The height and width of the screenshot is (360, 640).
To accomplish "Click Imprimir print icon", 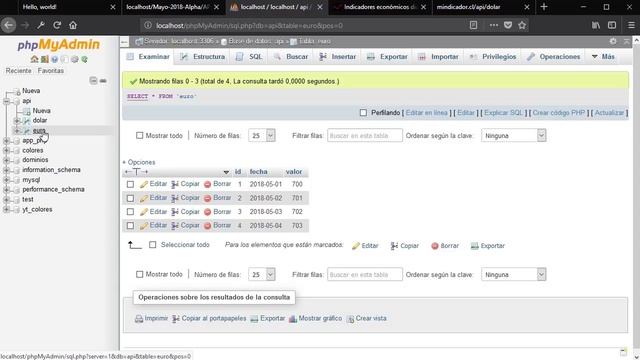I will (x=151, y=318).
